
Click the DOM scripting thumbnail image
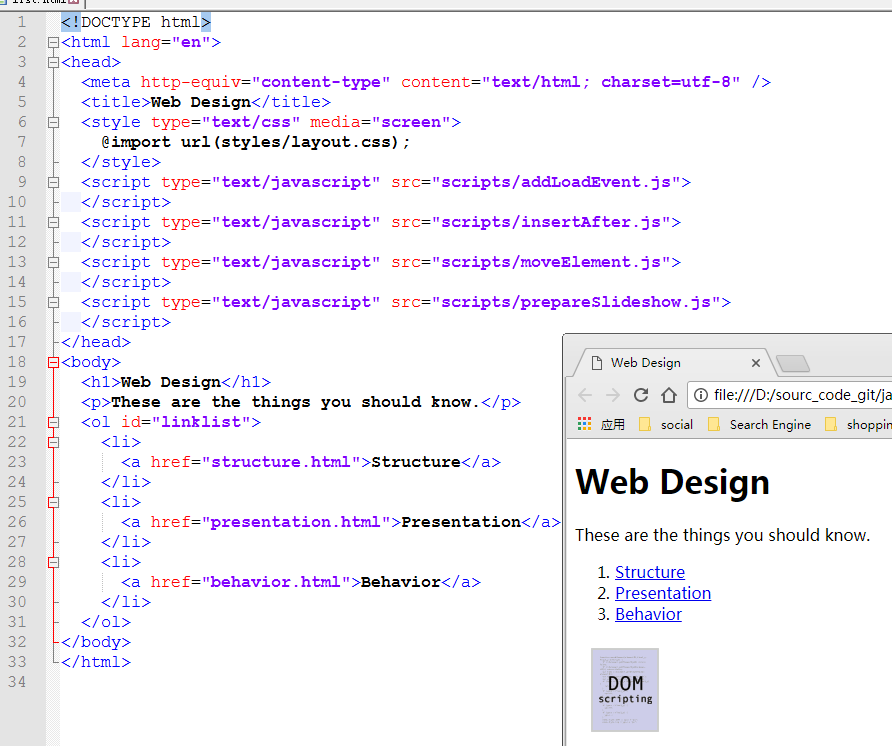[x=625, y=690]
